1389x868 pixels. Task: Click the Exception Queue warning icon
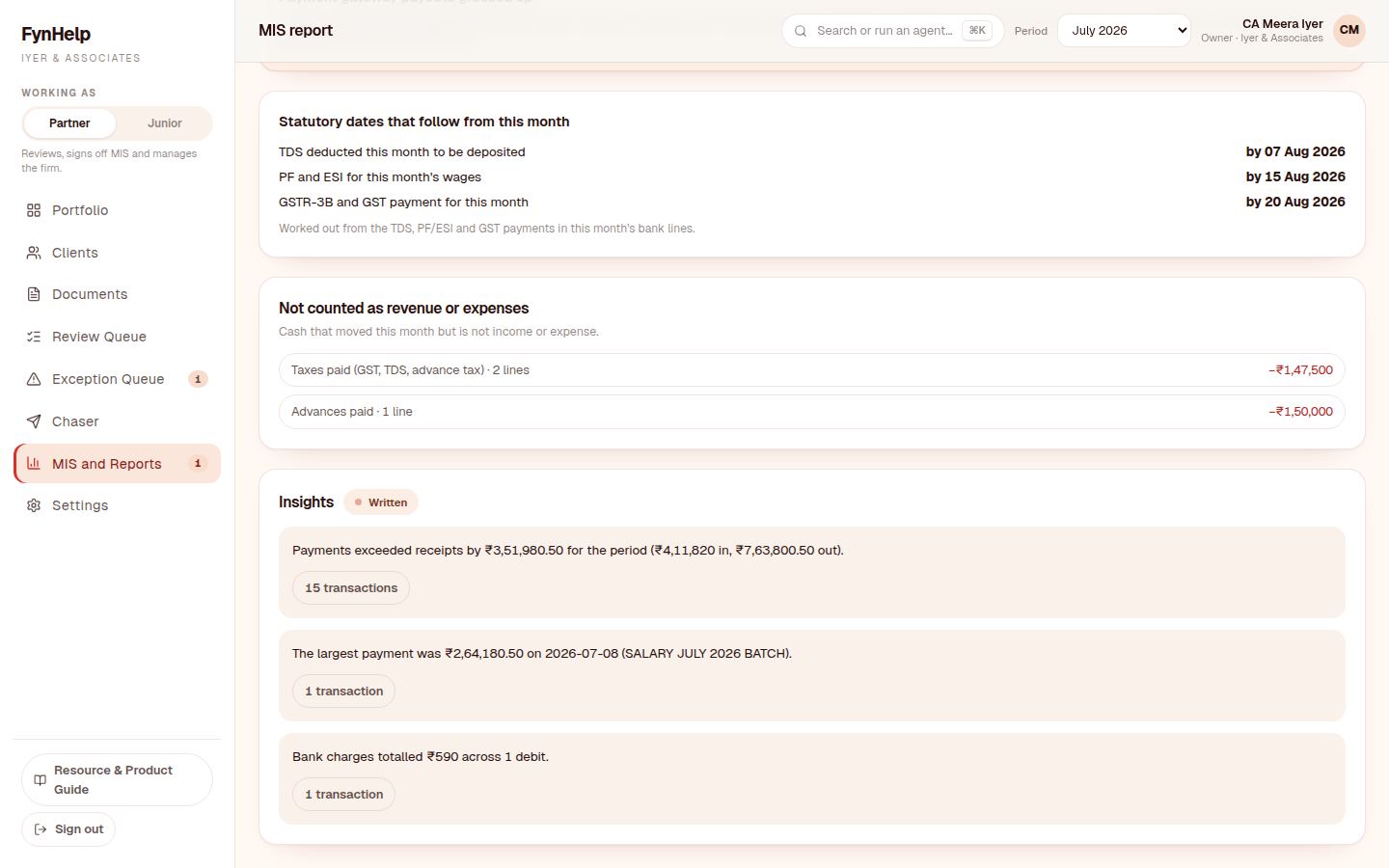(x=34, y=379)
